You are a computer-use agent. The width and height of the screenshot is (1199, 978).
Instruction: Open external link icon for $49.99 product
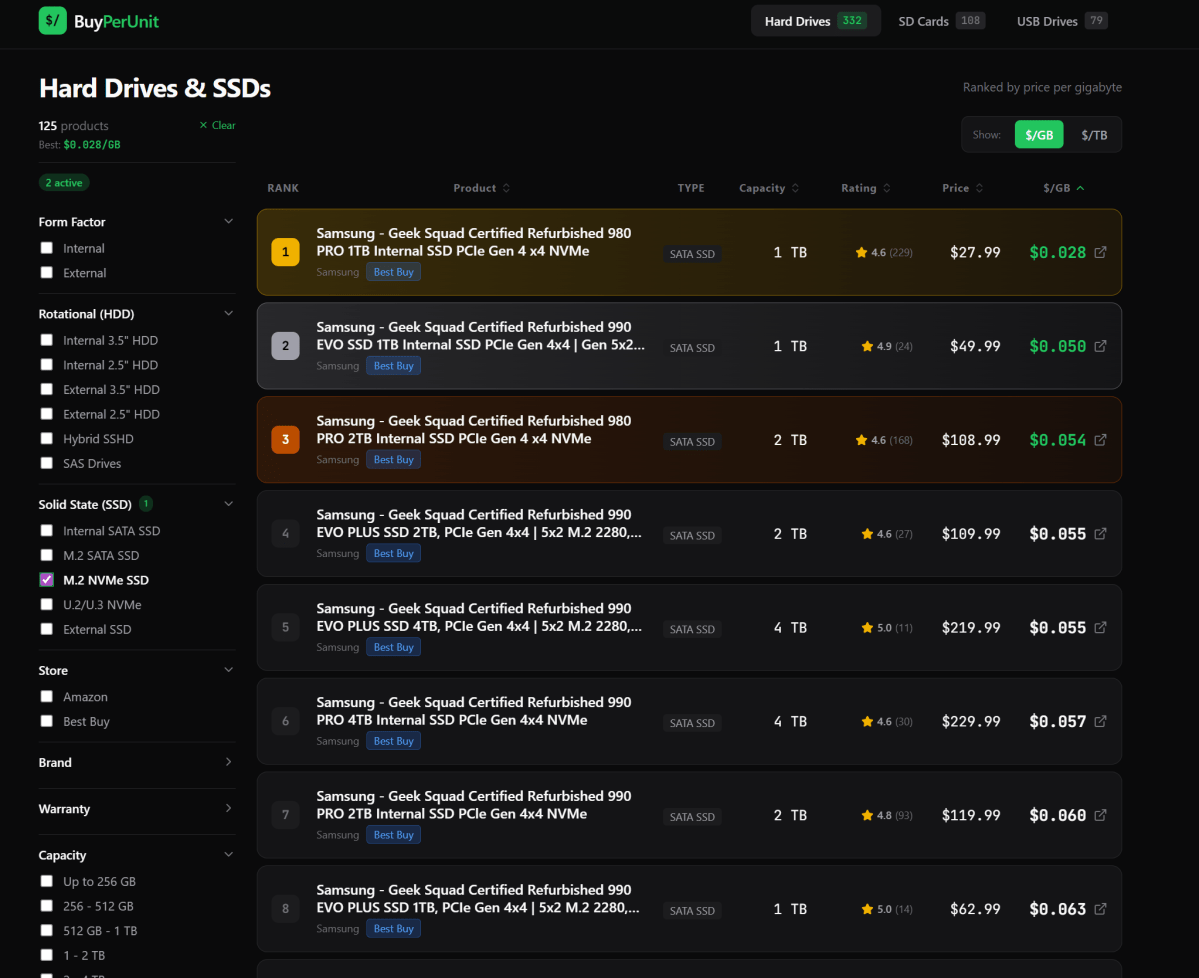click(x=1100, y=347)
